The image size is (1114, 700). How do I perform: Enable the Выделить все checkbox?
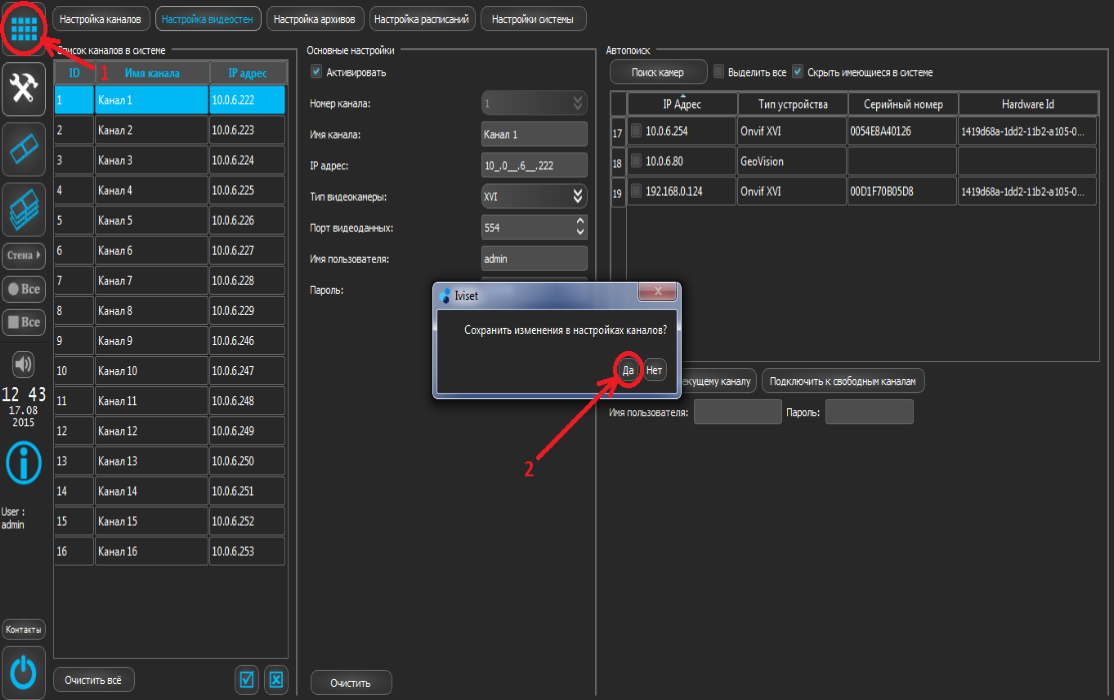718,72
